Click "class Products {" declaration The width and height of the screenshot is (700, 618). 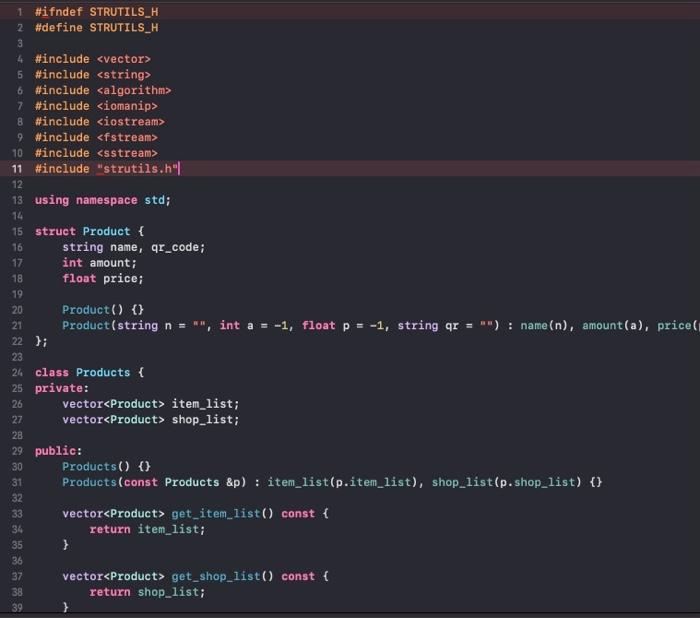89,372
